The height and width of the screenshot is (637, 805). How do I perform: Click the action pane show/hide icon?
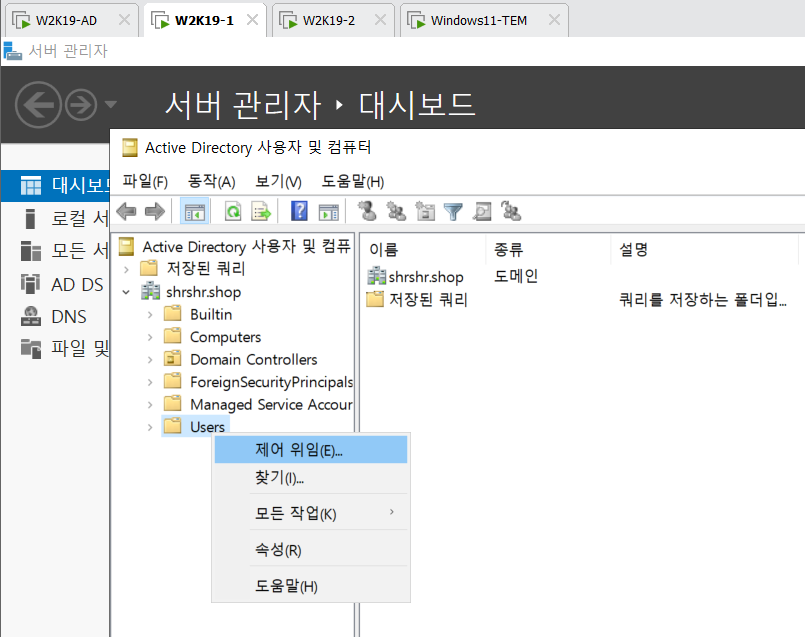point(329,211)
